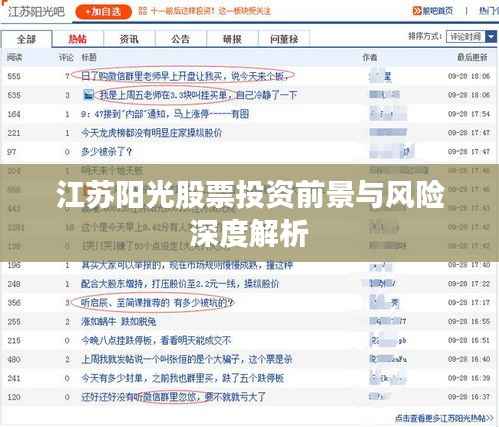Open author of 龙虎榜 post
The image size is (499, 427).
tap(388, 133)
